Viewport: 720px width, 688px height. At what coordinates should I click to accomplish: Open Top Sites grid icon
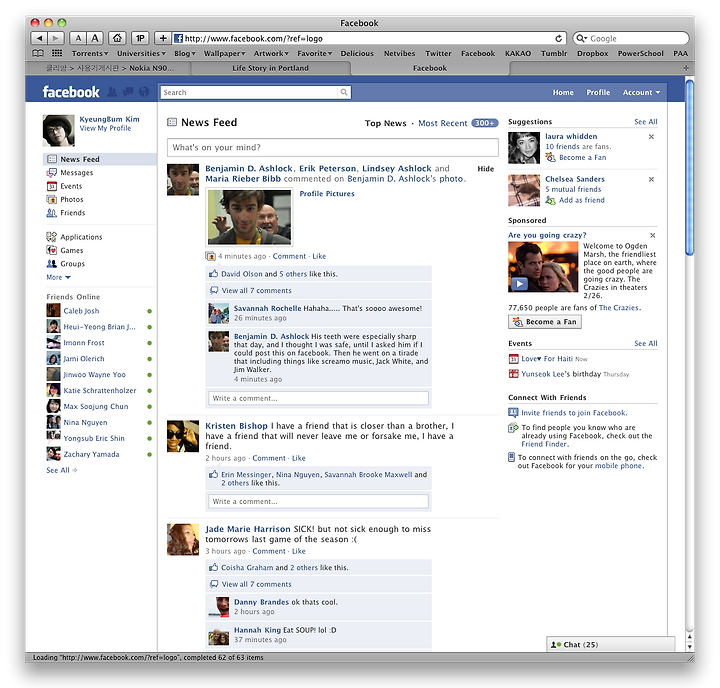[56, 53]
